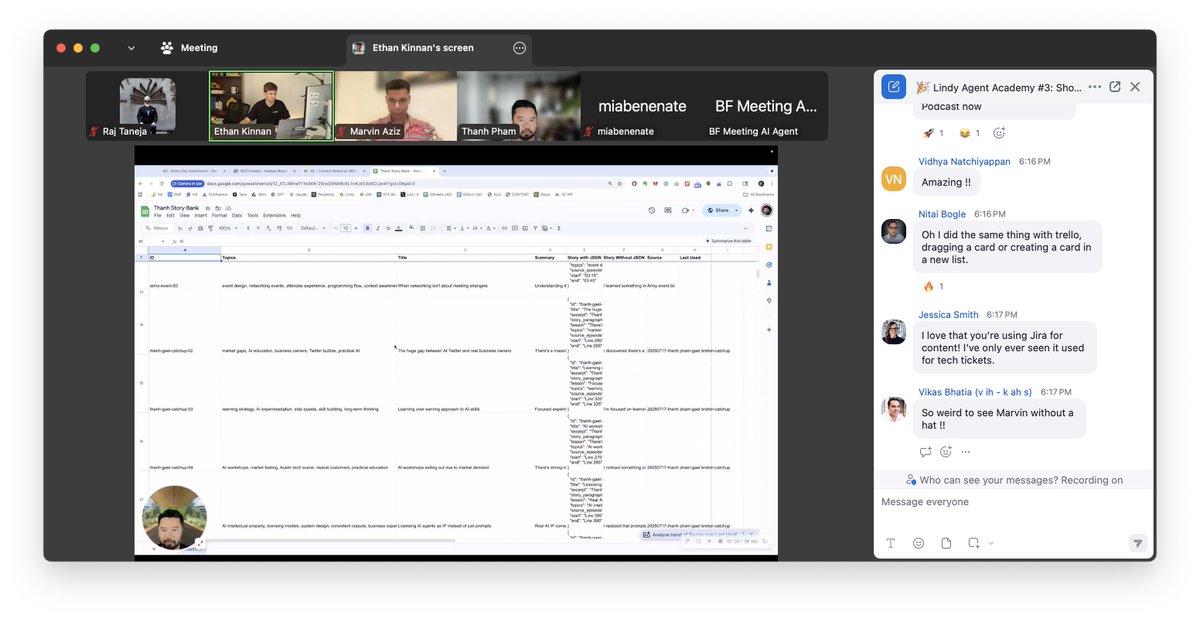
Task: Add reaction to the Podcast now message
Action: tap(998, 132)
